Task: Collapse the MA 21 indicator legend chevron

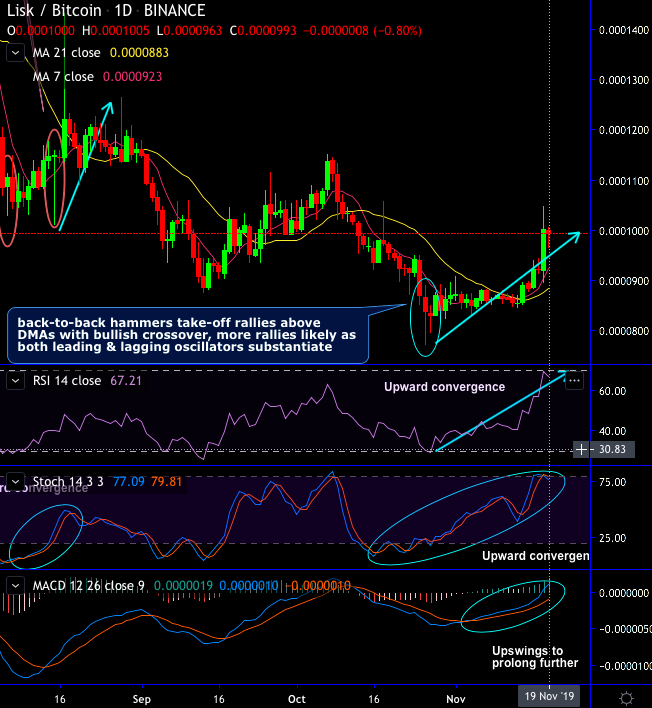Action: pos(15,53)
